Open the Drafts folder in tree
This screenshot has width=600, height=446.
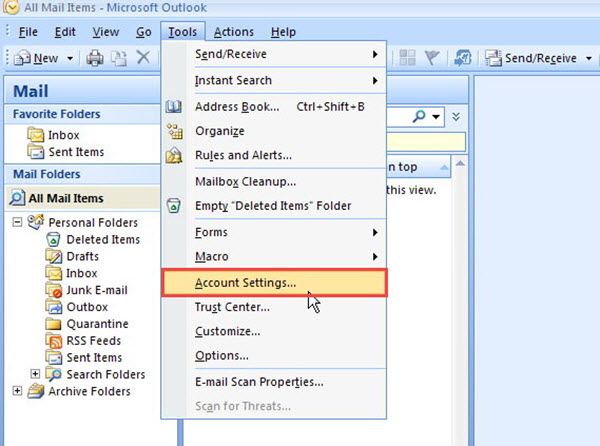pyautogui.click(x=82, y=256)
